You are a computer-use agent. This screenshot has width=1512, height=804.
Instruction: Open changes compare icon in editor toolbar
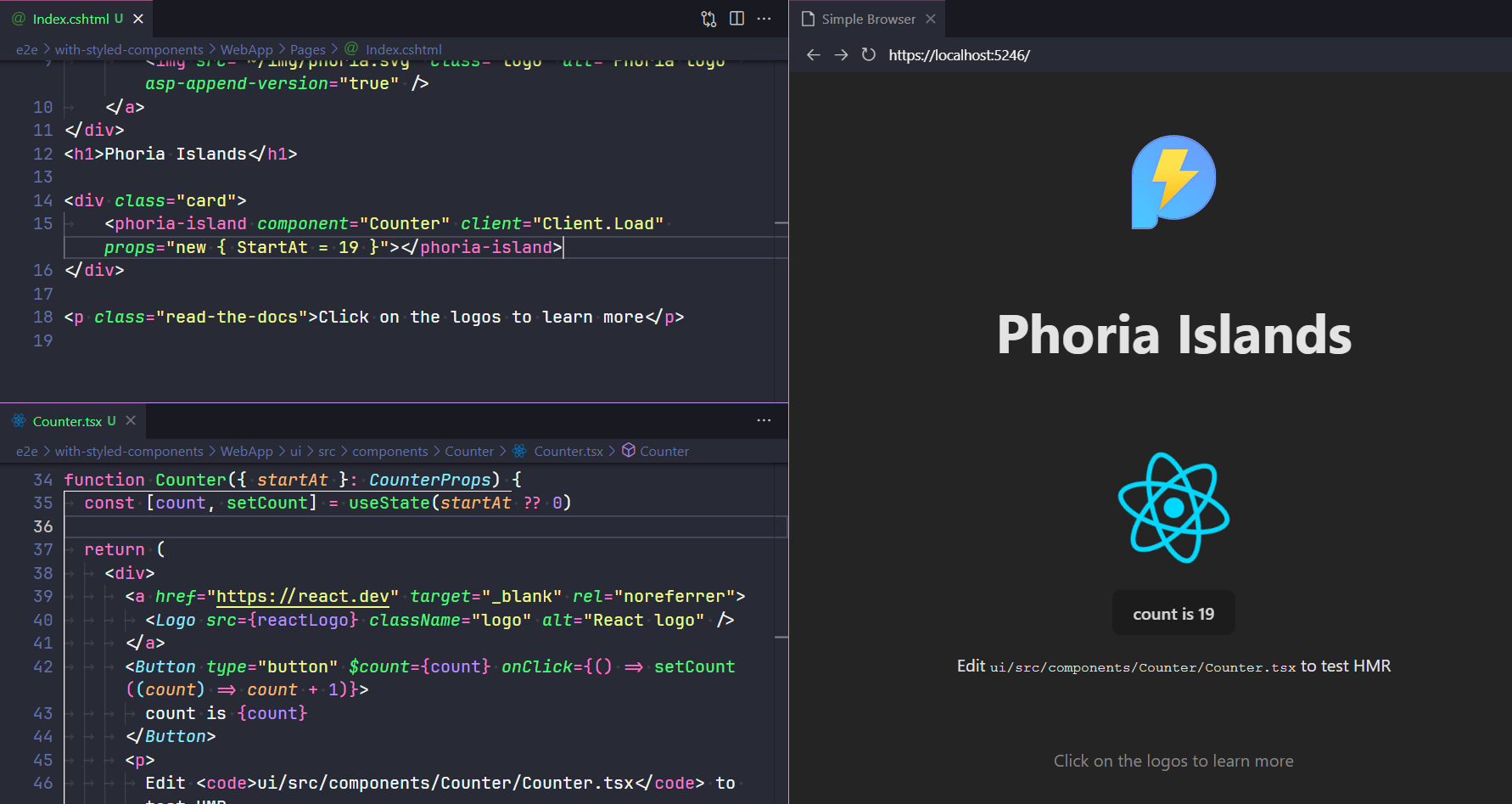coord(708,19)
